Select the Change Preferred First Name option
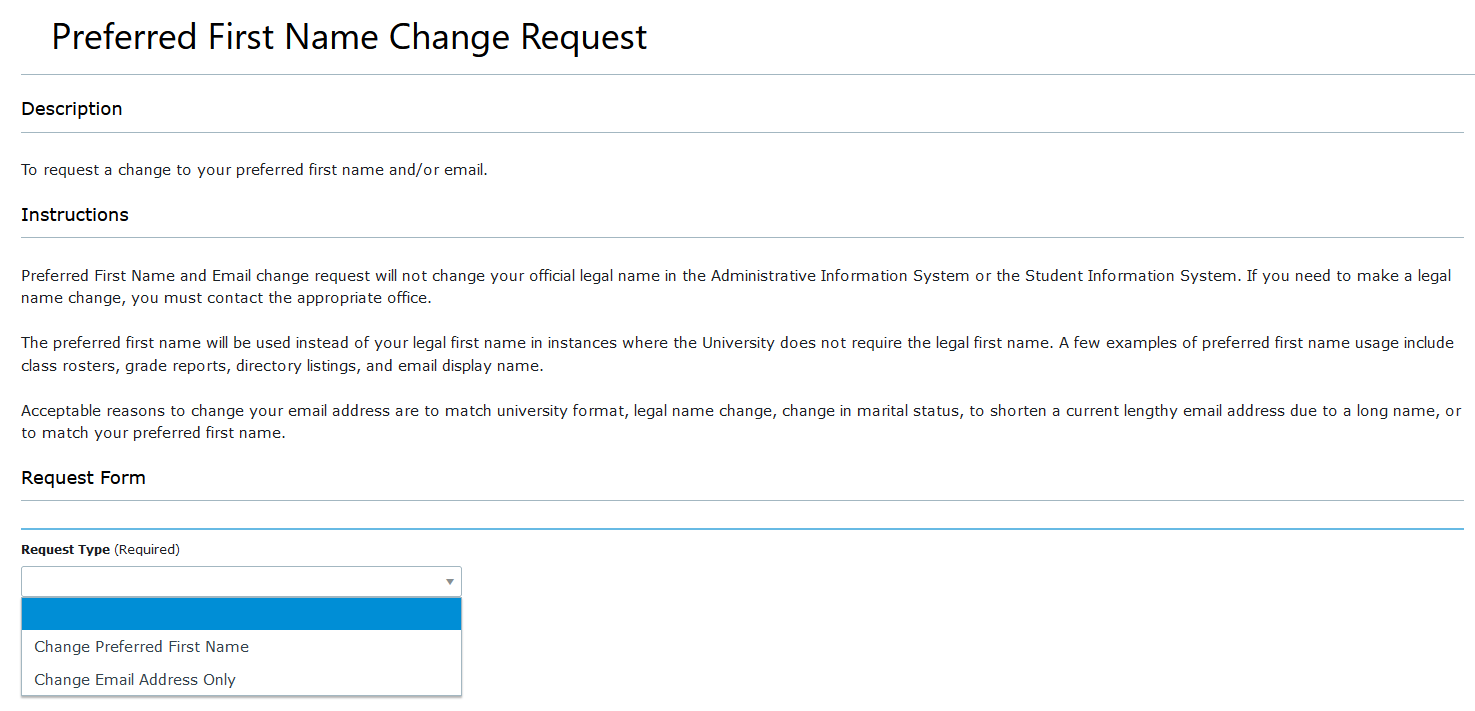This screenshot has height=711, width=1475. point(141,646)
